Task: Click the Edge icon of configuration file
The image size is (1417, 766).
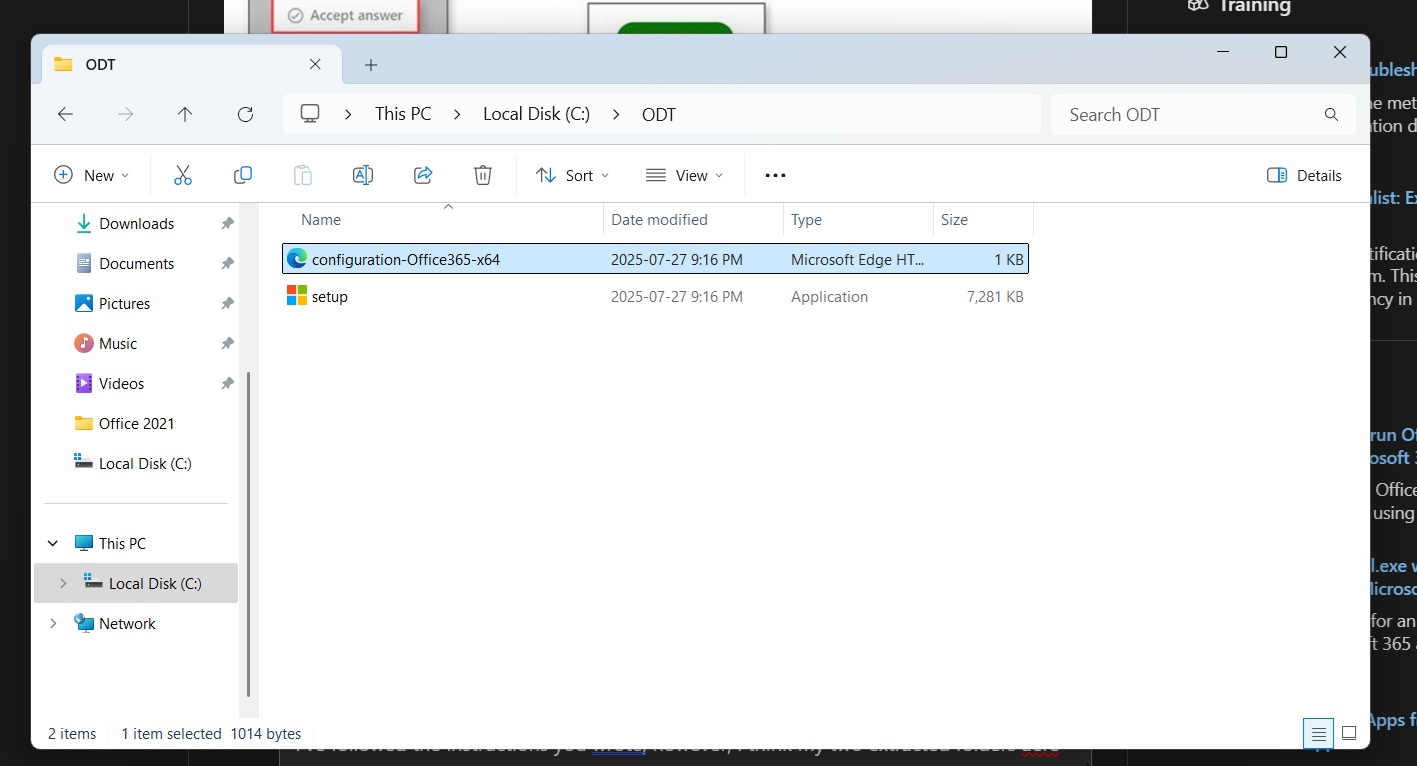Action: [297, 258]
